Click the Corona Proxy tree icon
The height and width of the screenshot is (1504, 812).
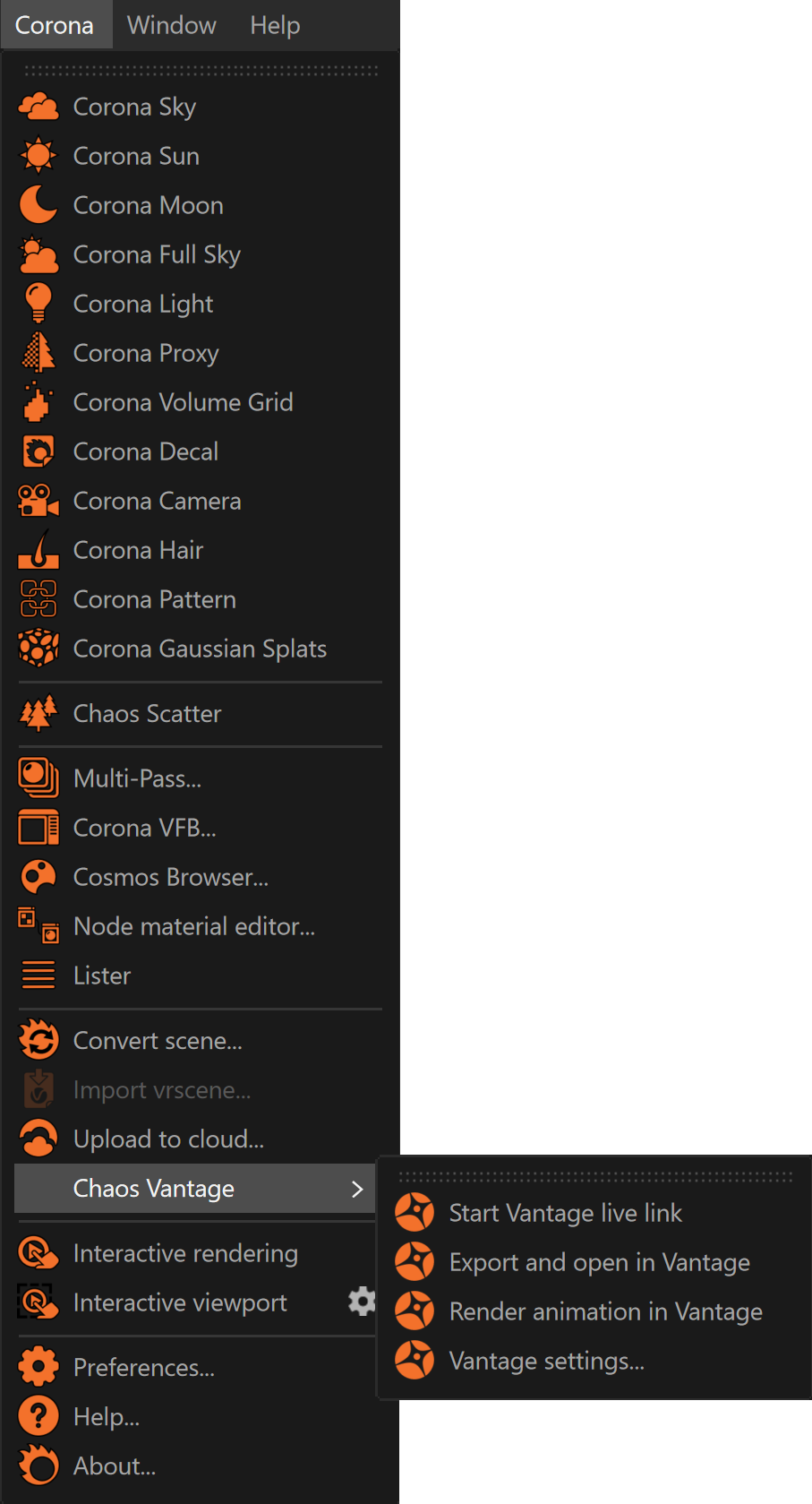click(x=38, y=352)
